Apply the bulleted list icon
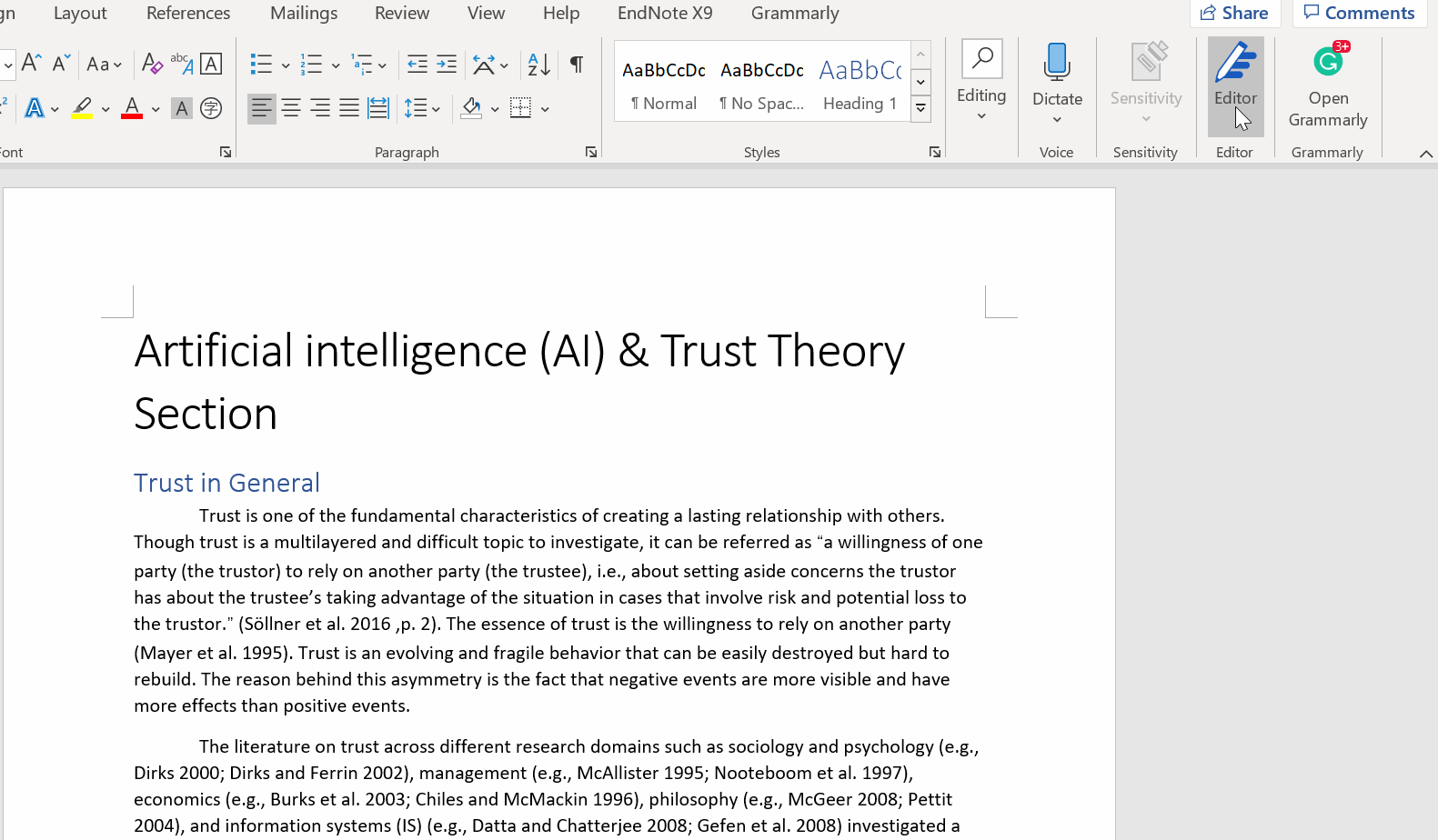 (x=261, y=64)
